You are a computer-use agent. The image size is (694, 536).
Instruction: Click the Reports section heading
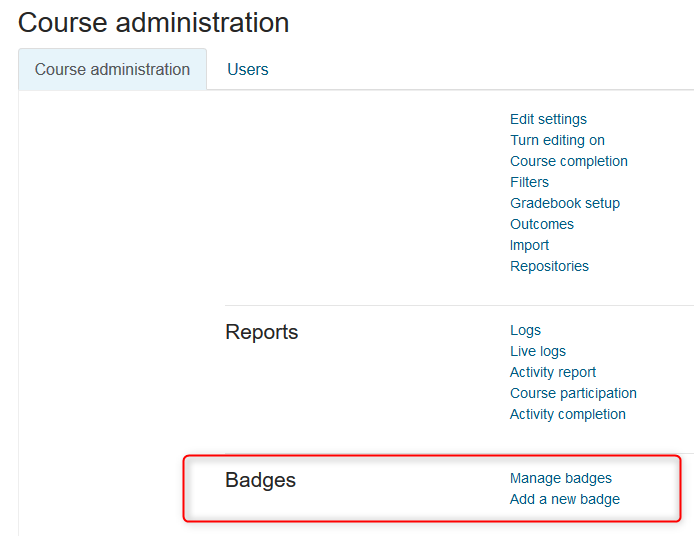(262, 332)
